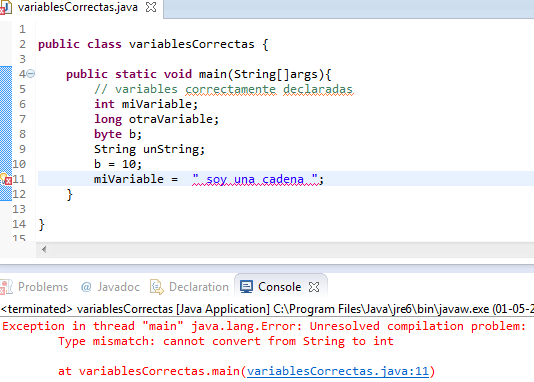This screenshot has height=382, width=534.
Task: Click the Java file icon with error marker
Action: pos(6,7)
